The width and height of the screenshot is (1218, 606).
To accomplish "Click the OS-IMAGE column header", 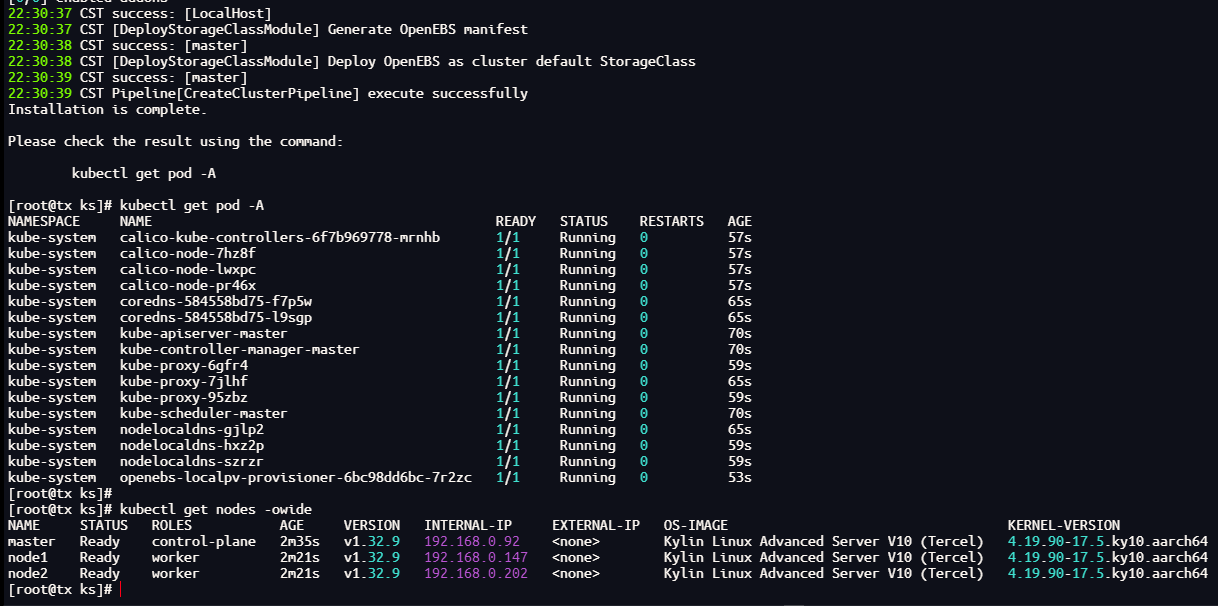I will click(x=695, y=526).
